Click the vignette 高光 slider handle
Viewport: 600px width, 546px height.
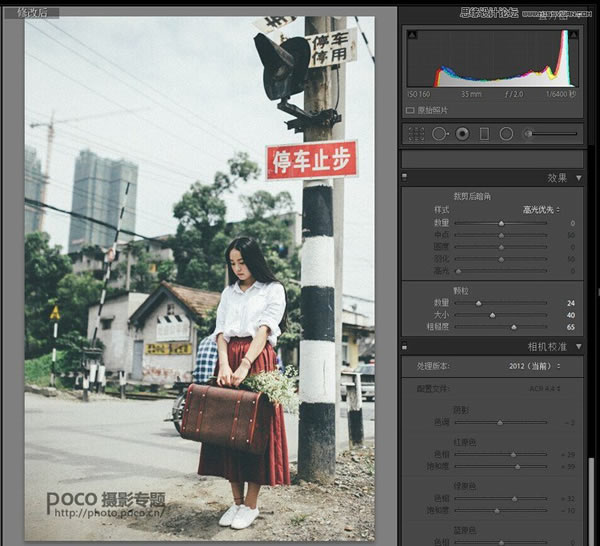[x=458, y=271]
